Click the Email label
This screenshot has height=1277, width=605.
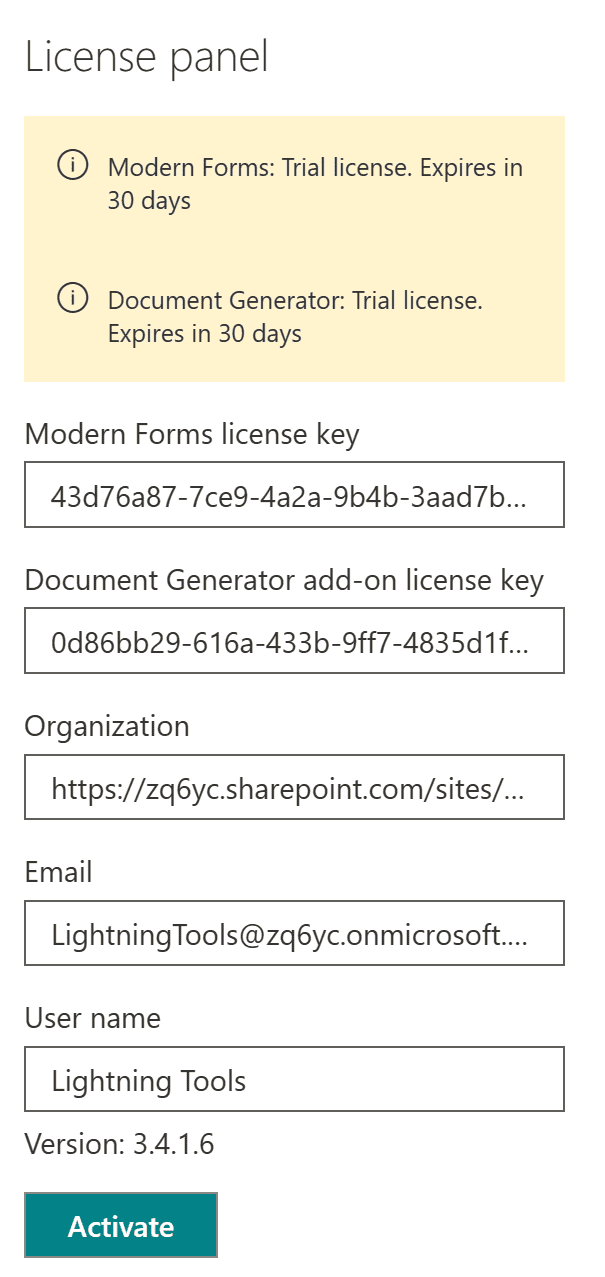[x=59, y=872]
